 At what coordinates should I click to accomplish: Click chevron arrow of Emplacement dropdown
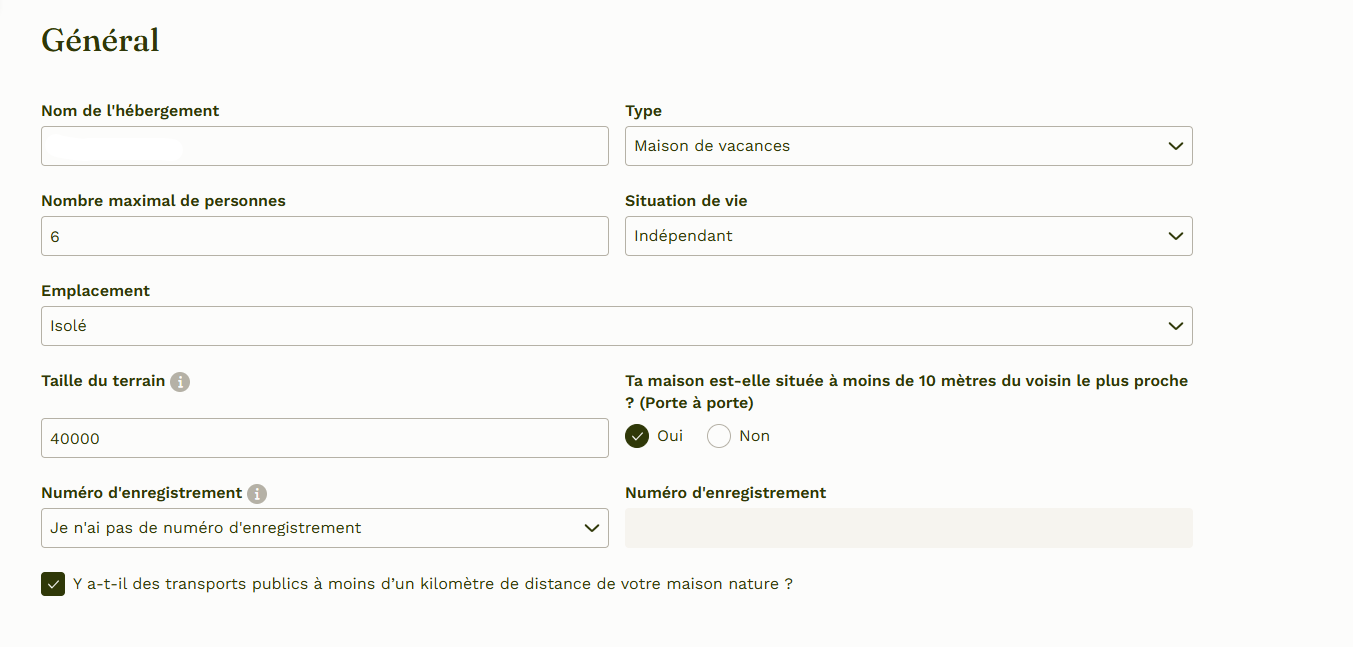(x=1176, y=326)
